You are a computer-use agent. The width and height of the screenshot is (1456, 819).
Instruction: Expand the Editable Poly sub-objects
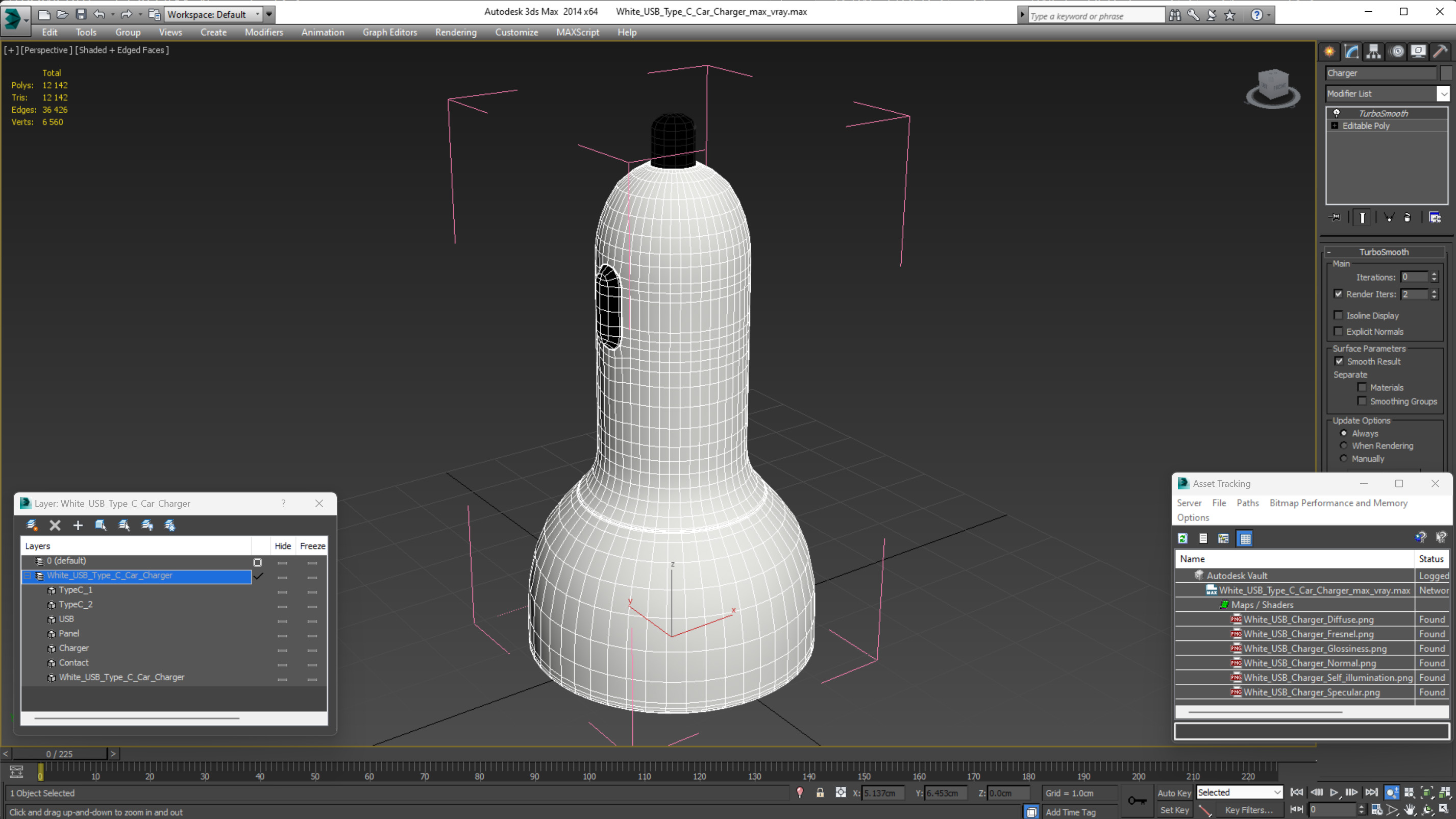click(x=1335, y=126)
